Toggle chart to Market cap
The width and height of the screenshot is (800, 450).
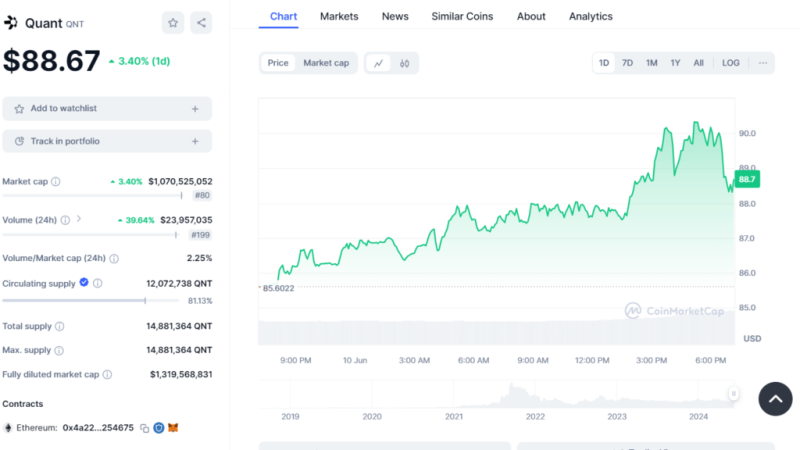click(326, 63)
